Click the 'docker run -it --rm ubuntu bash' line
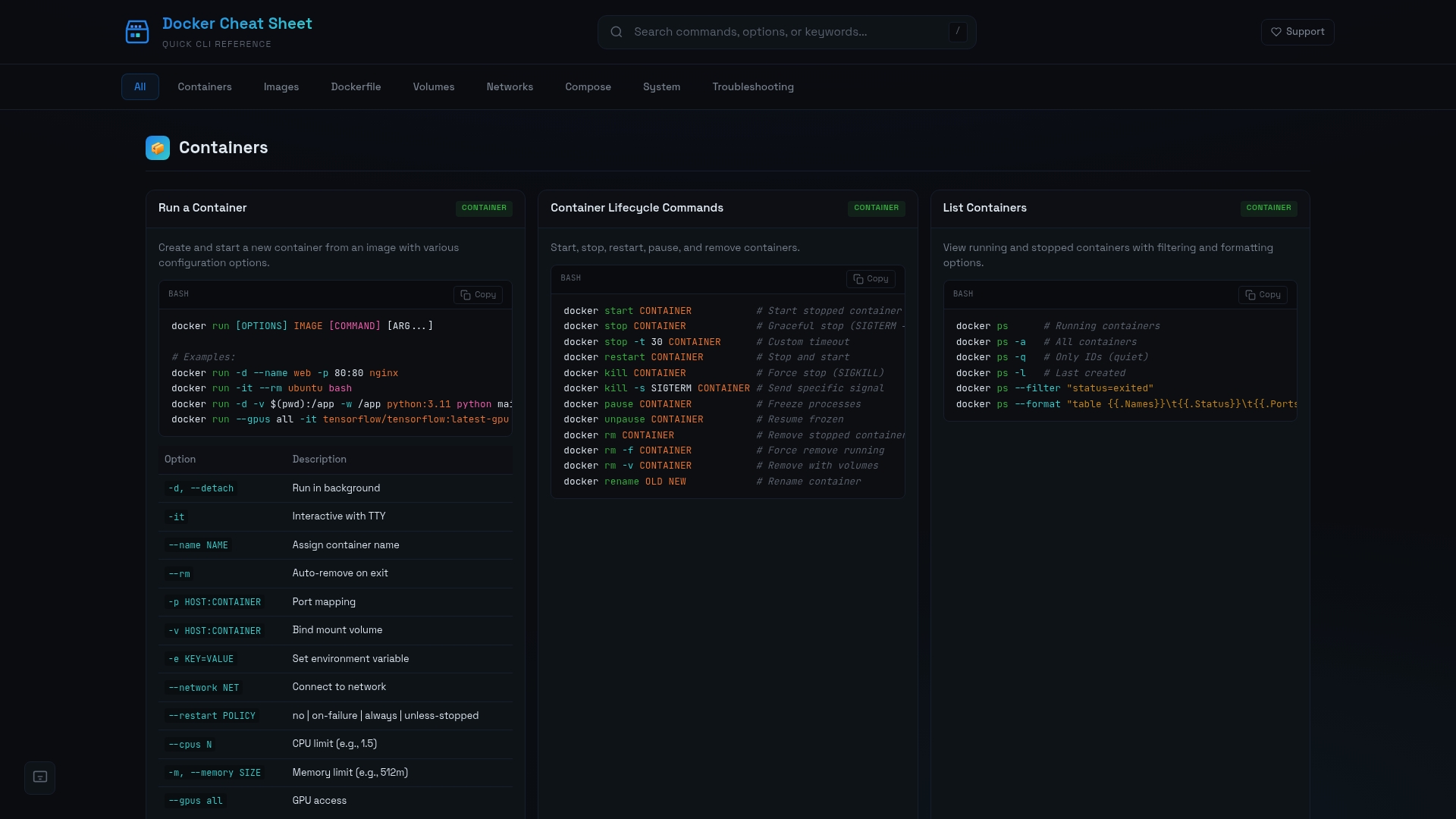 262,388
